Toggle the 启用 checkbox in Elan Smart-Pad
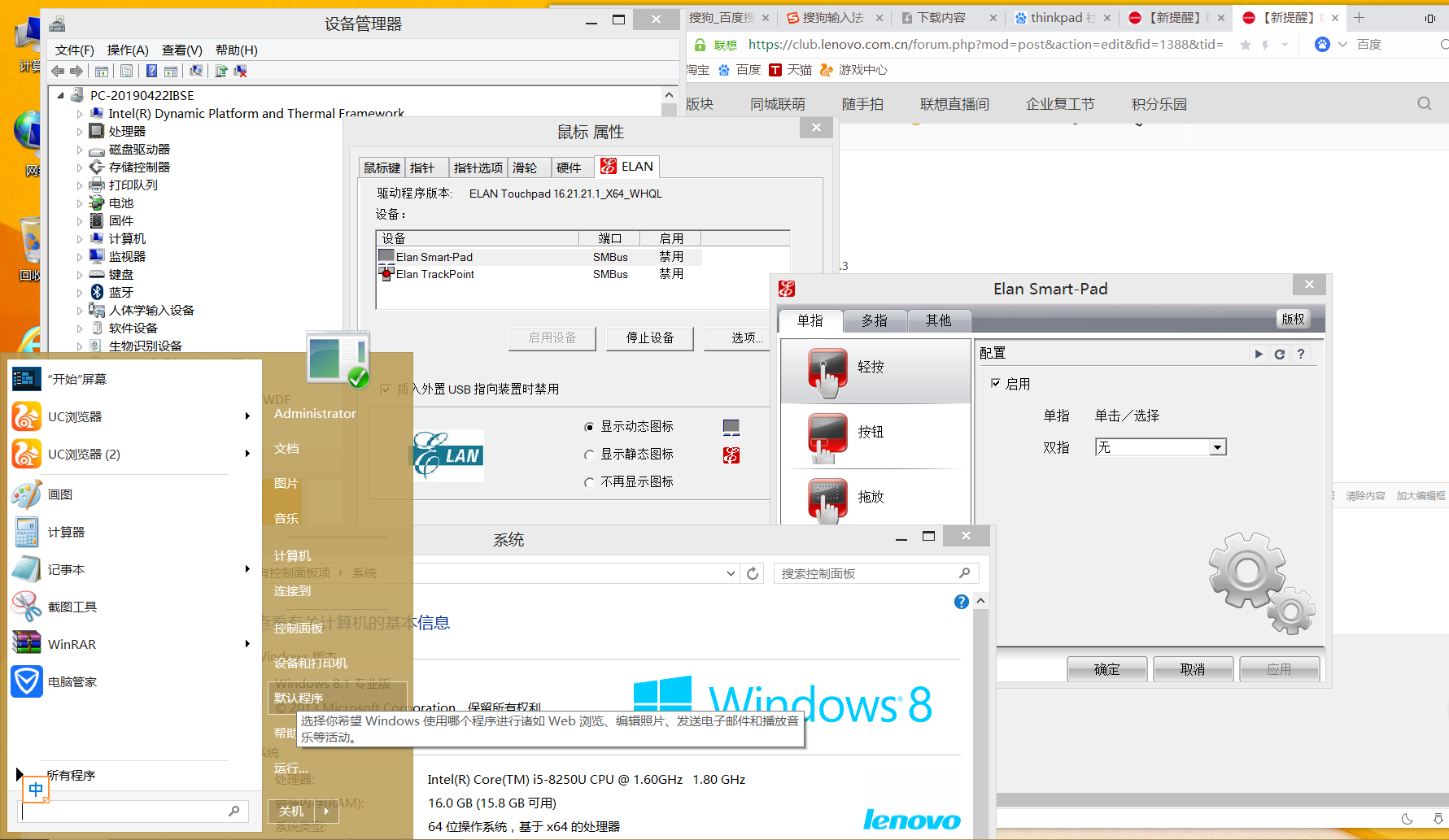This screenshot has width=1449, height=840. (996, 383)
